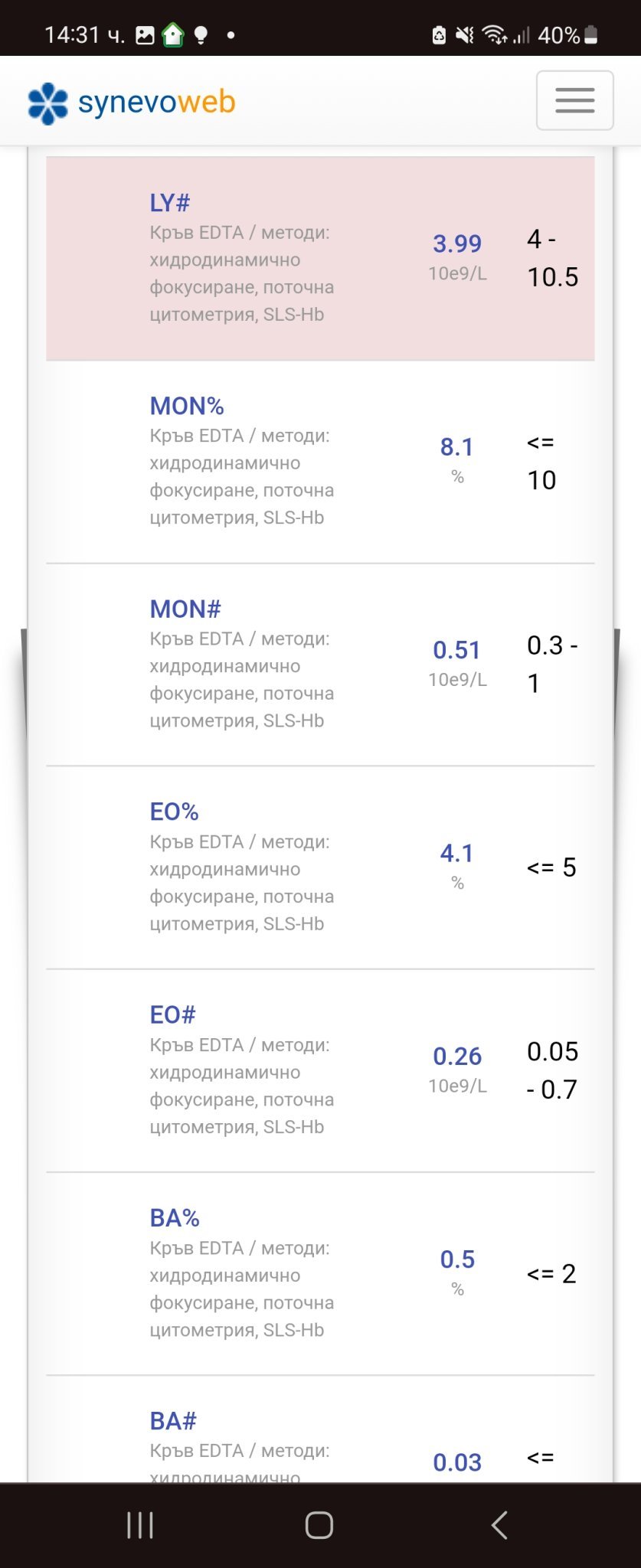Click the synevoweb brand name link
This screenshot has width=641, height=1568.
coord(157,102)
